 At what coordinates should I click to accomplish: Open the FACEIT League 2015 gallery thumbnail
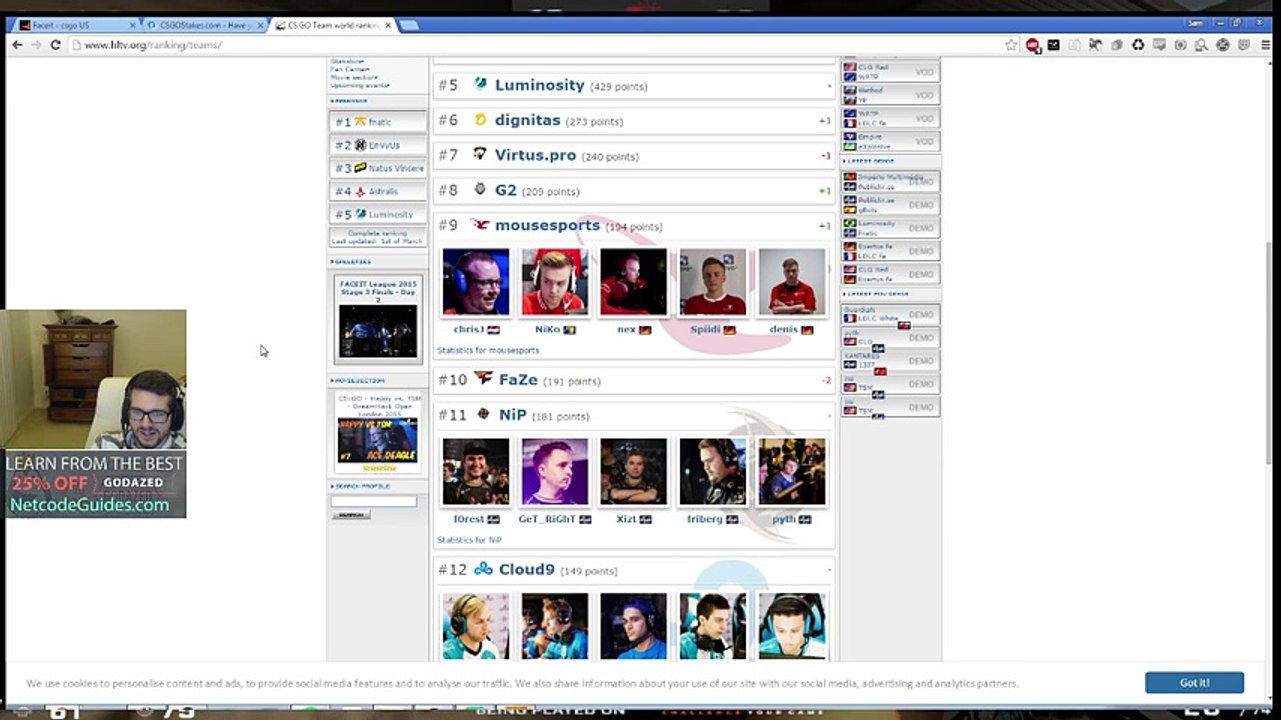coord(378,330)
